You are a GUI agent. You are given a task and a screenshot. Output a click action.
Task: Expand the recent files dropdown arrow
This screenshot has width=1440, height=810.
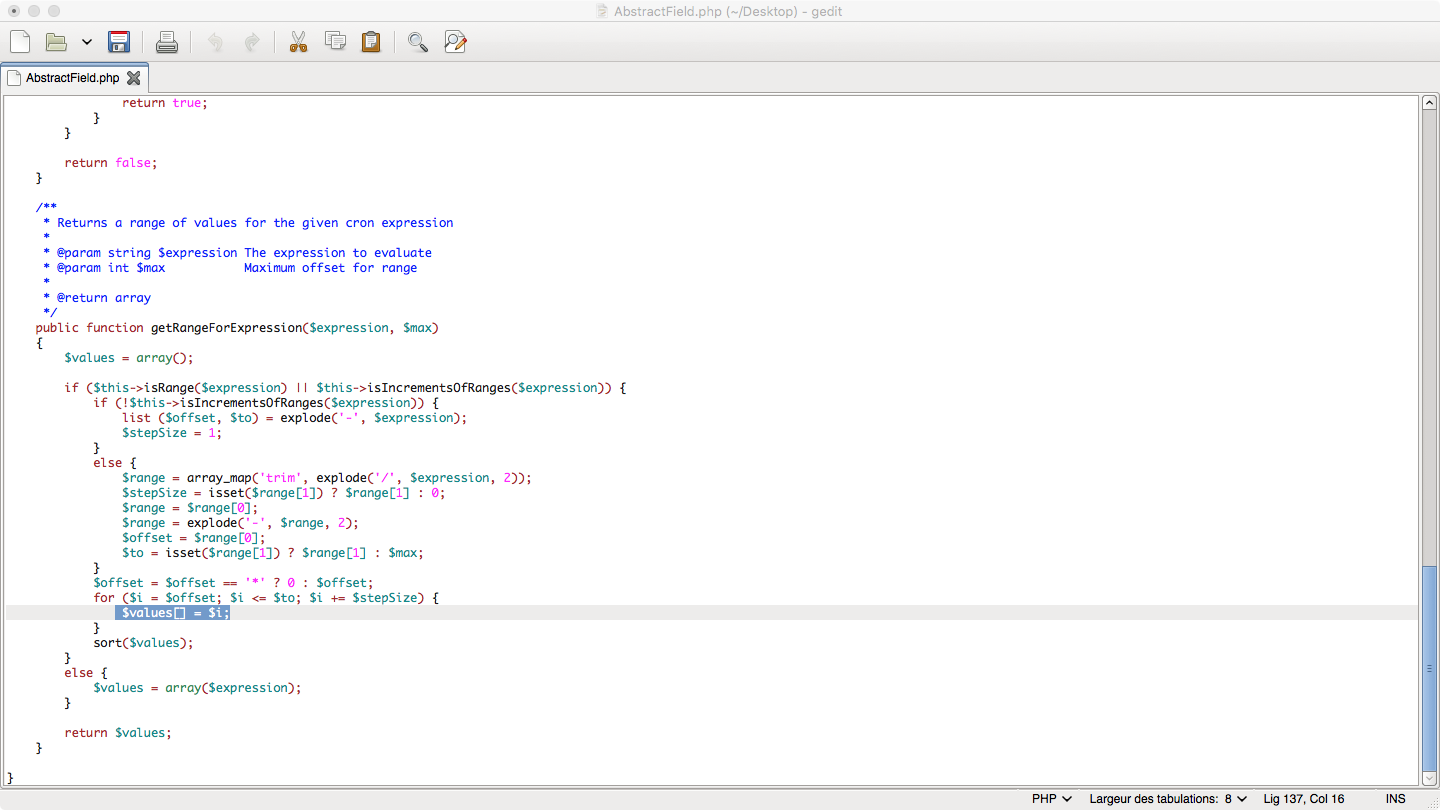coord(87,42)
